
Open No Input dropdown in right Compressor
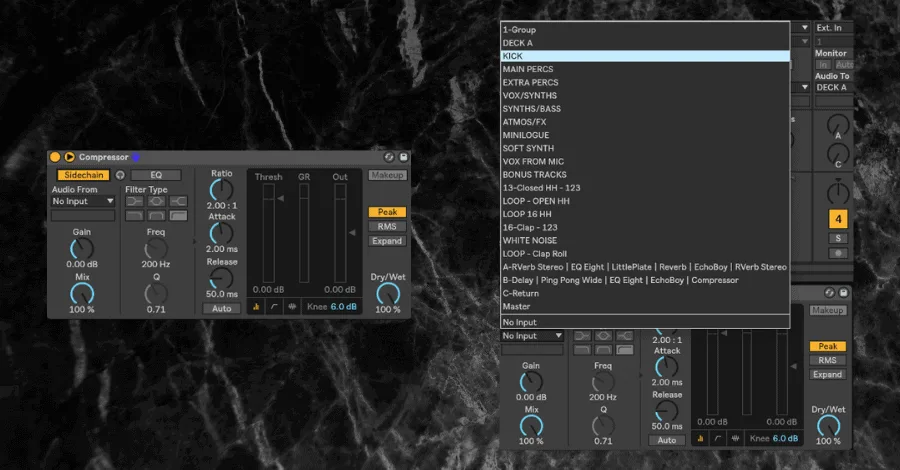pyautogui.click(x=532, y=336)
